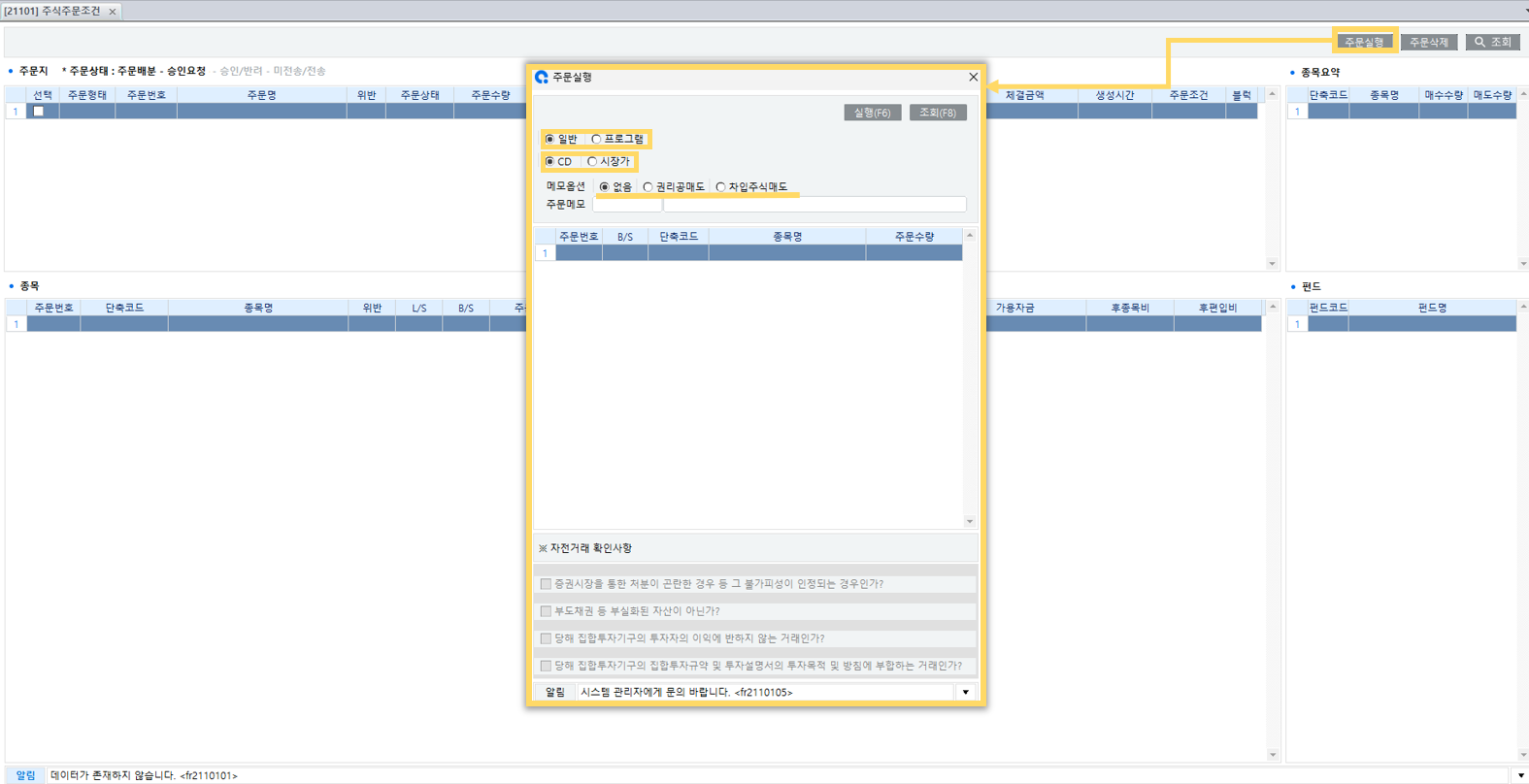Click the 블럭 column header
This screenshot has height=784, width=1529.
tap(1242, 95)
